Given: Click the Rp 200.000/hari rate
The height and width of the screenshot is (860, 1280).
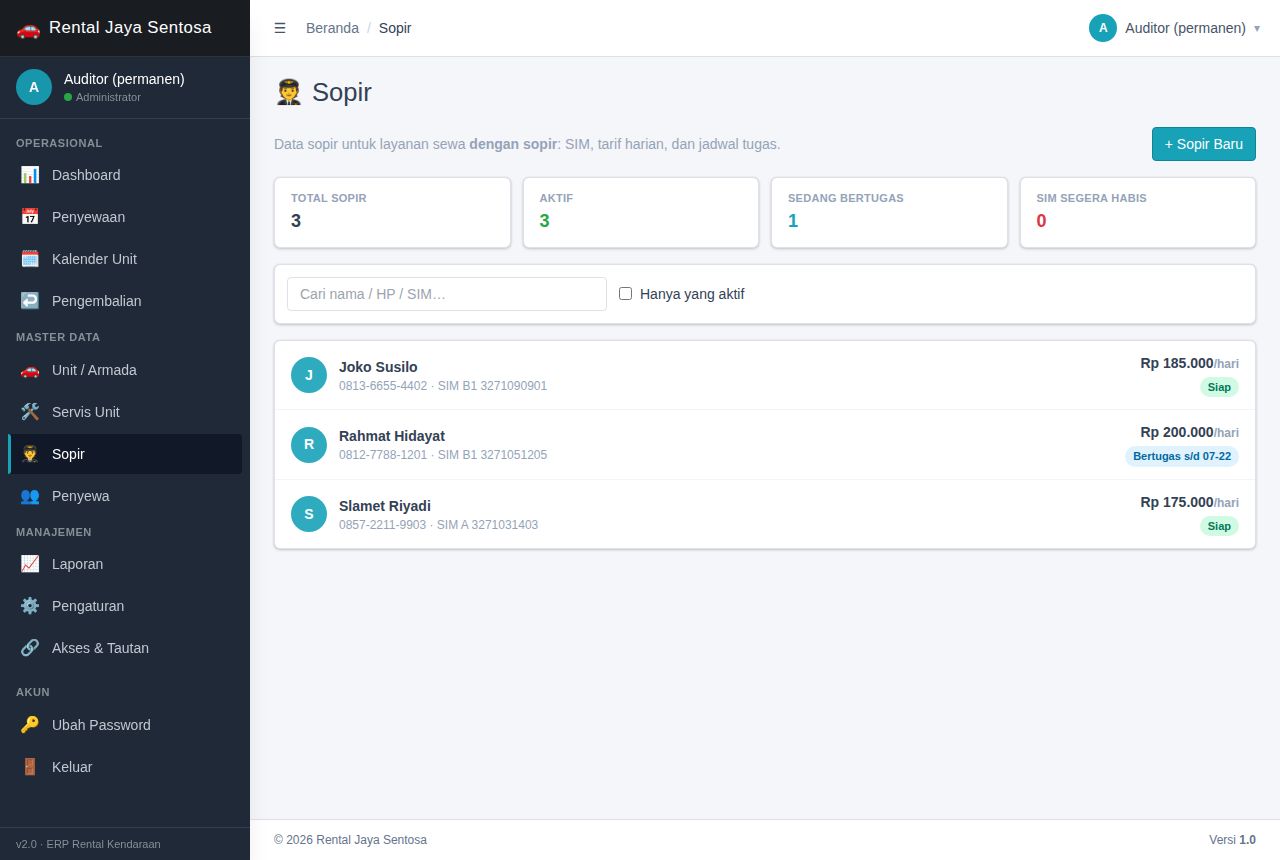Looking at the screenshot, I should 1190,432.
